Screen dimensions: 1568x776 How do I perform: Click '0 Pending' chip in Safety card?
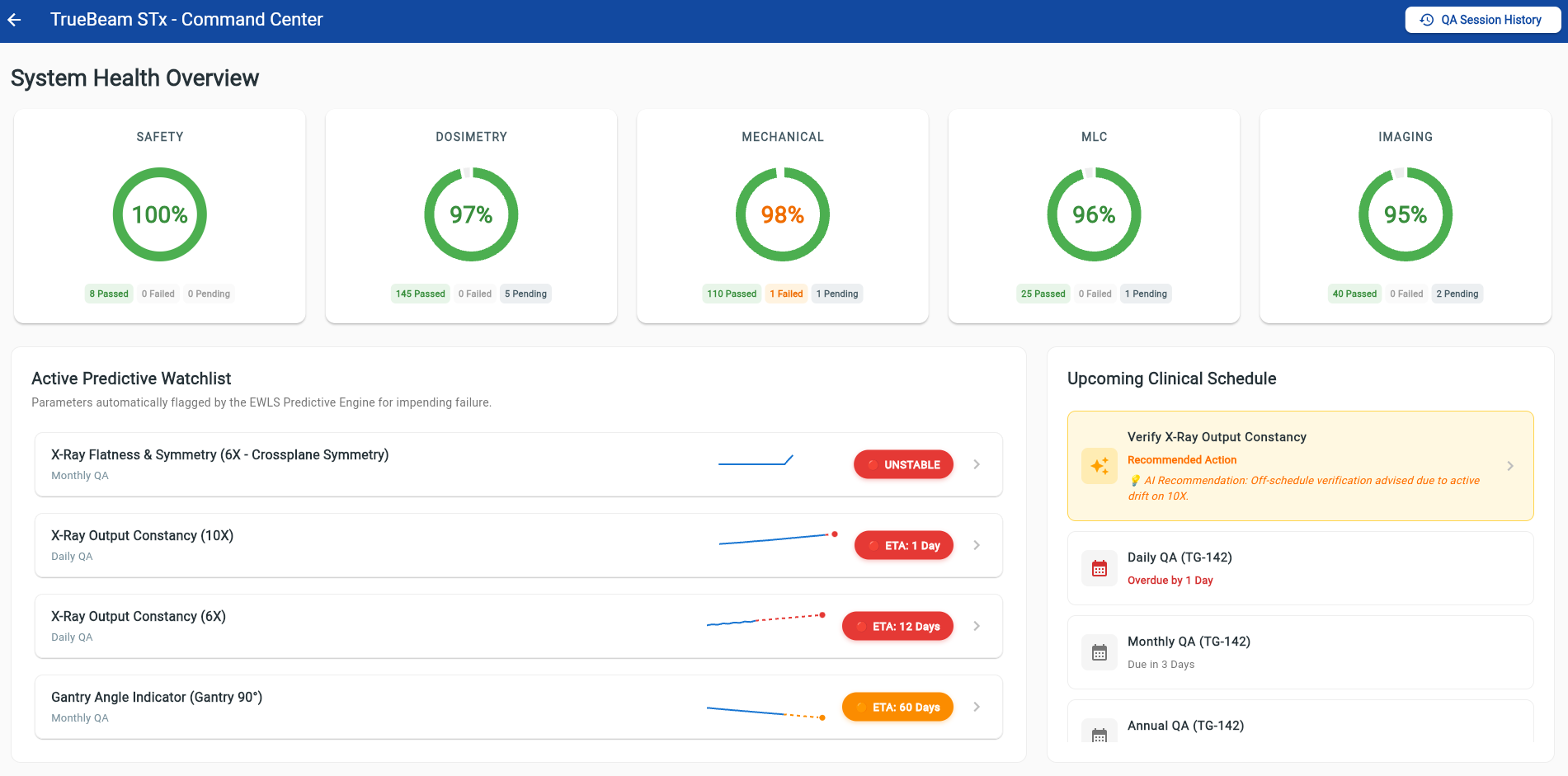[209, 294]
